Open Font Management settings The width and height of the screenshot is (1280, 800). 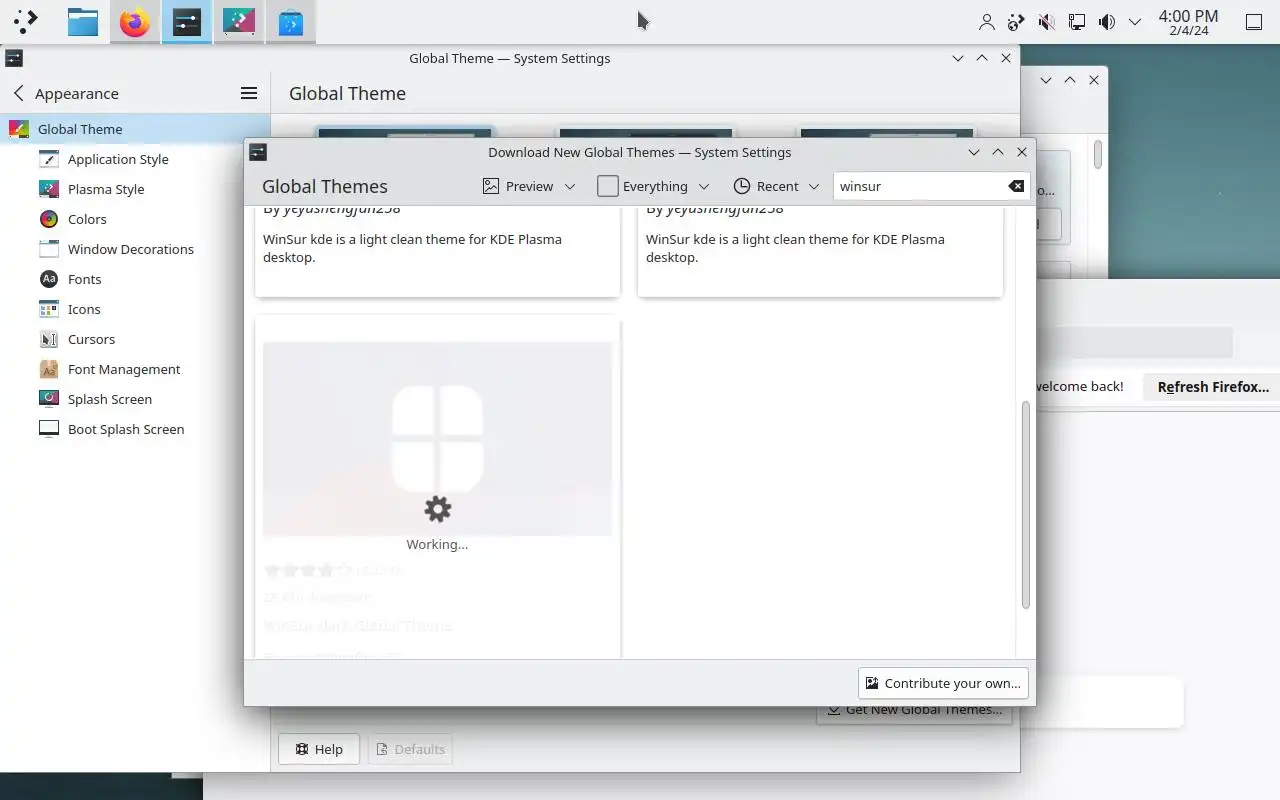coord(135,369)
